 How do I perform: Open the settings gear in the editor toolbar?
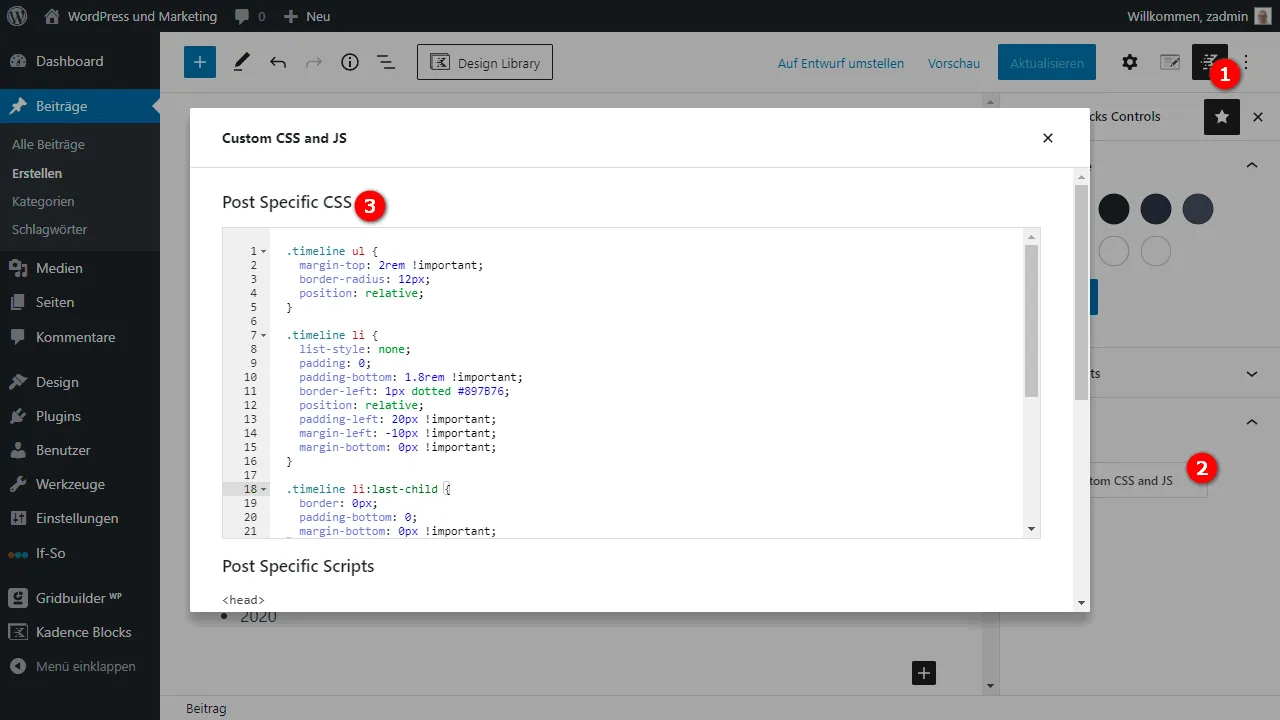pos(1130,62)
